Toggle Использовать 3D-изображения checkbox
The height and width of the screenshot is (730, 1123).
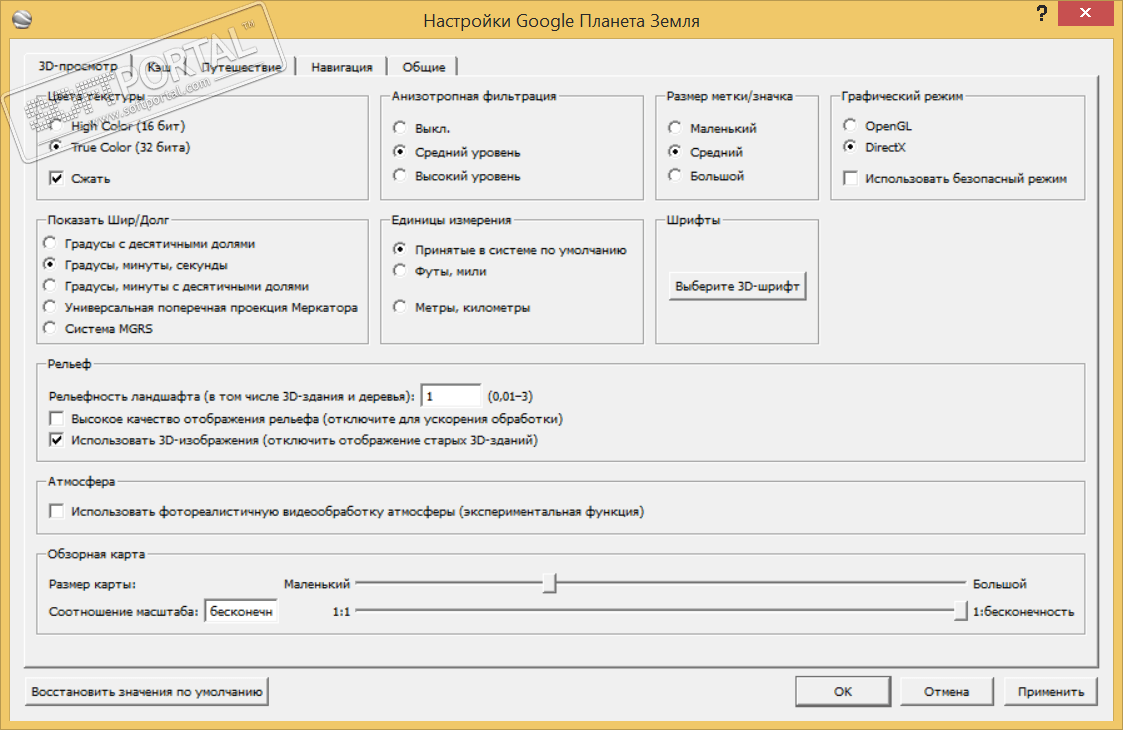click(x=294, y=440)
